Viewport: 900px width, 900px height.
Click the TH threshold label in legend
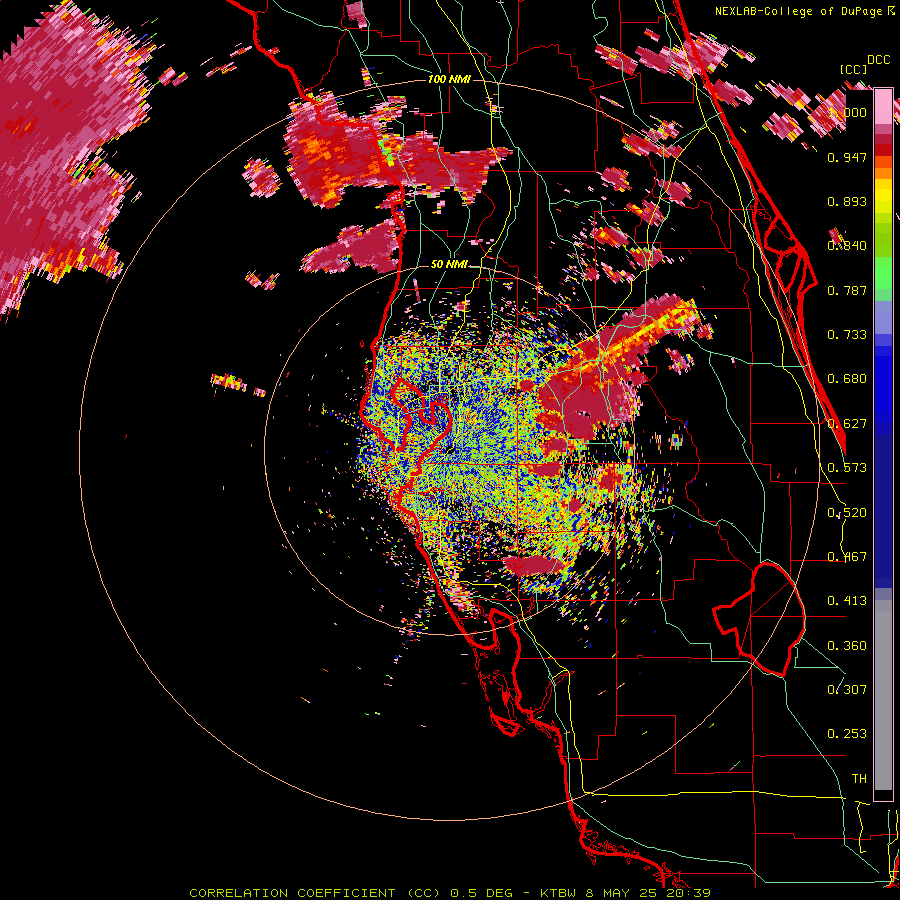(x=859, y=779)
